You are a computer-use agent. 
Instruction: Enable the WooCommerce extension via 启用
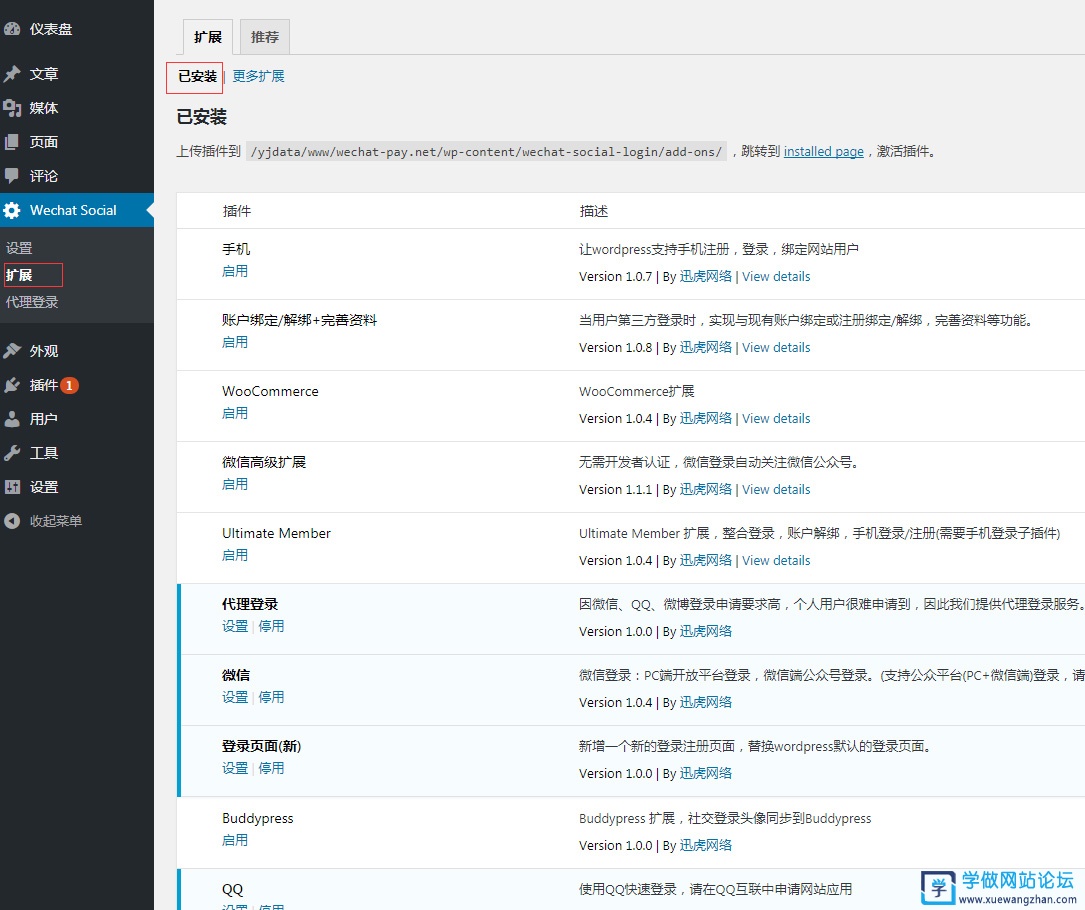click(x=235, y=412)
